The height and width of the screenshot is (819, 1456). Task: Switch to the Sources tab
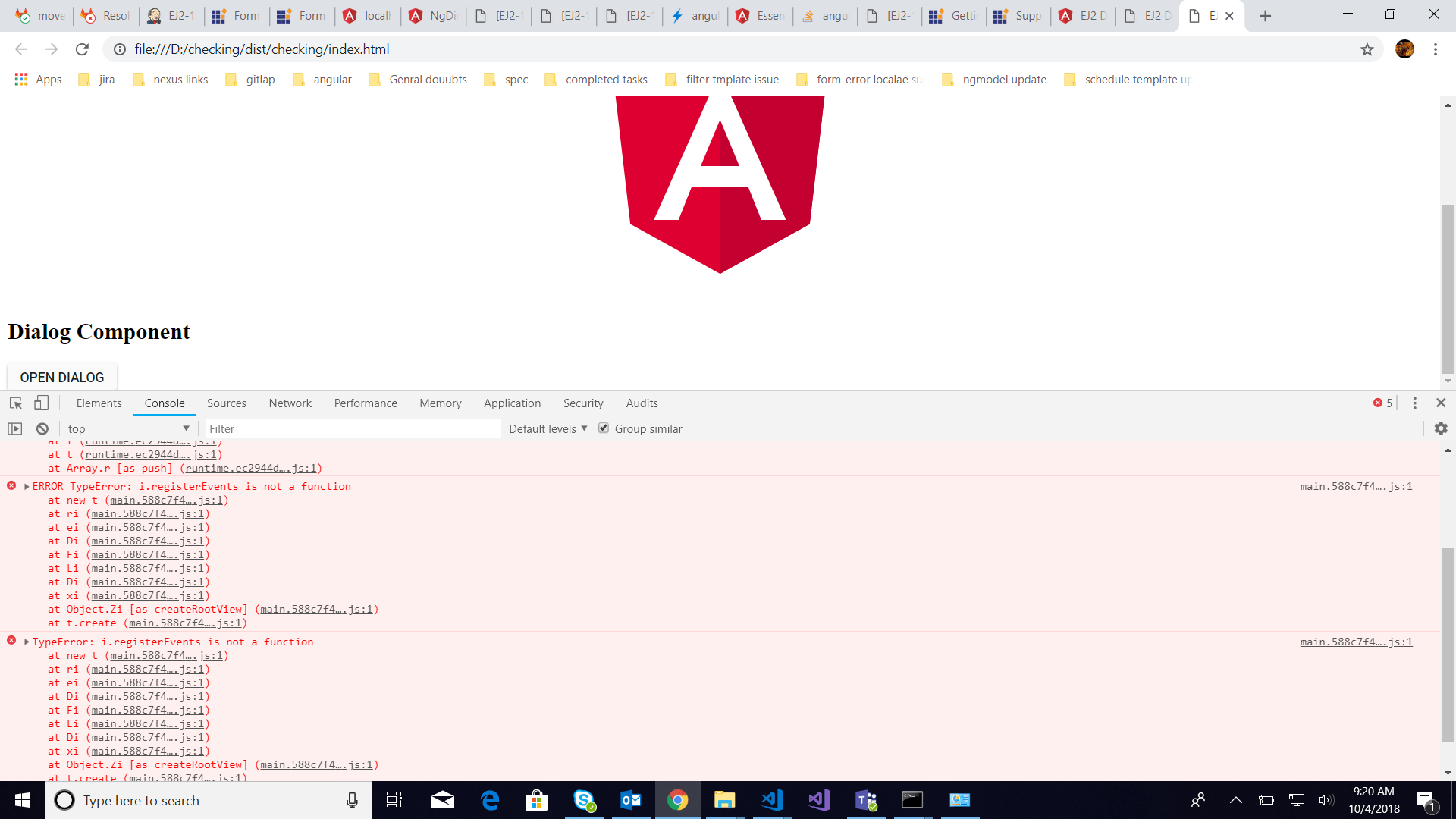pyautogui.click(x=226, y=403)
